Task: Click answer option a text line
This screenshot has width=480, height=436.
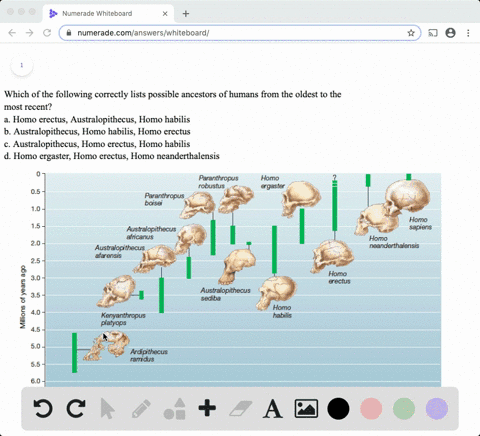Action: click(97, 119)
